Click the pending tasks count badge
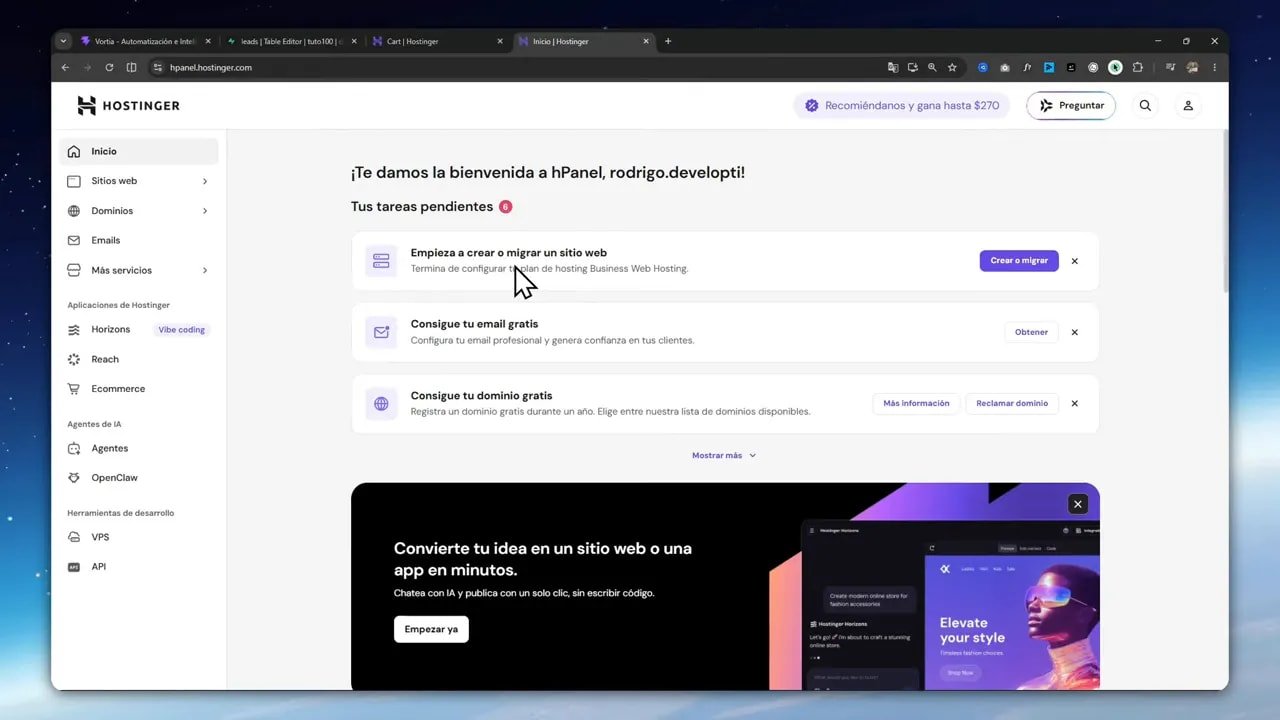Viewport: 1280px width, 720px height. tap(505, 207)
